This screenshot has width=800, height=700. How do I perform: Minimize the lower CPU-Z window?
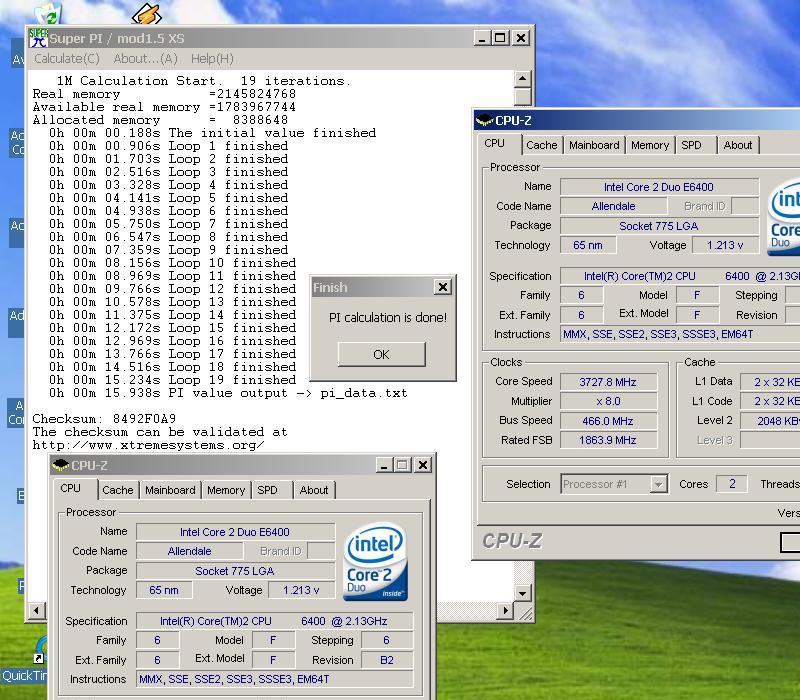coord(384,465)
